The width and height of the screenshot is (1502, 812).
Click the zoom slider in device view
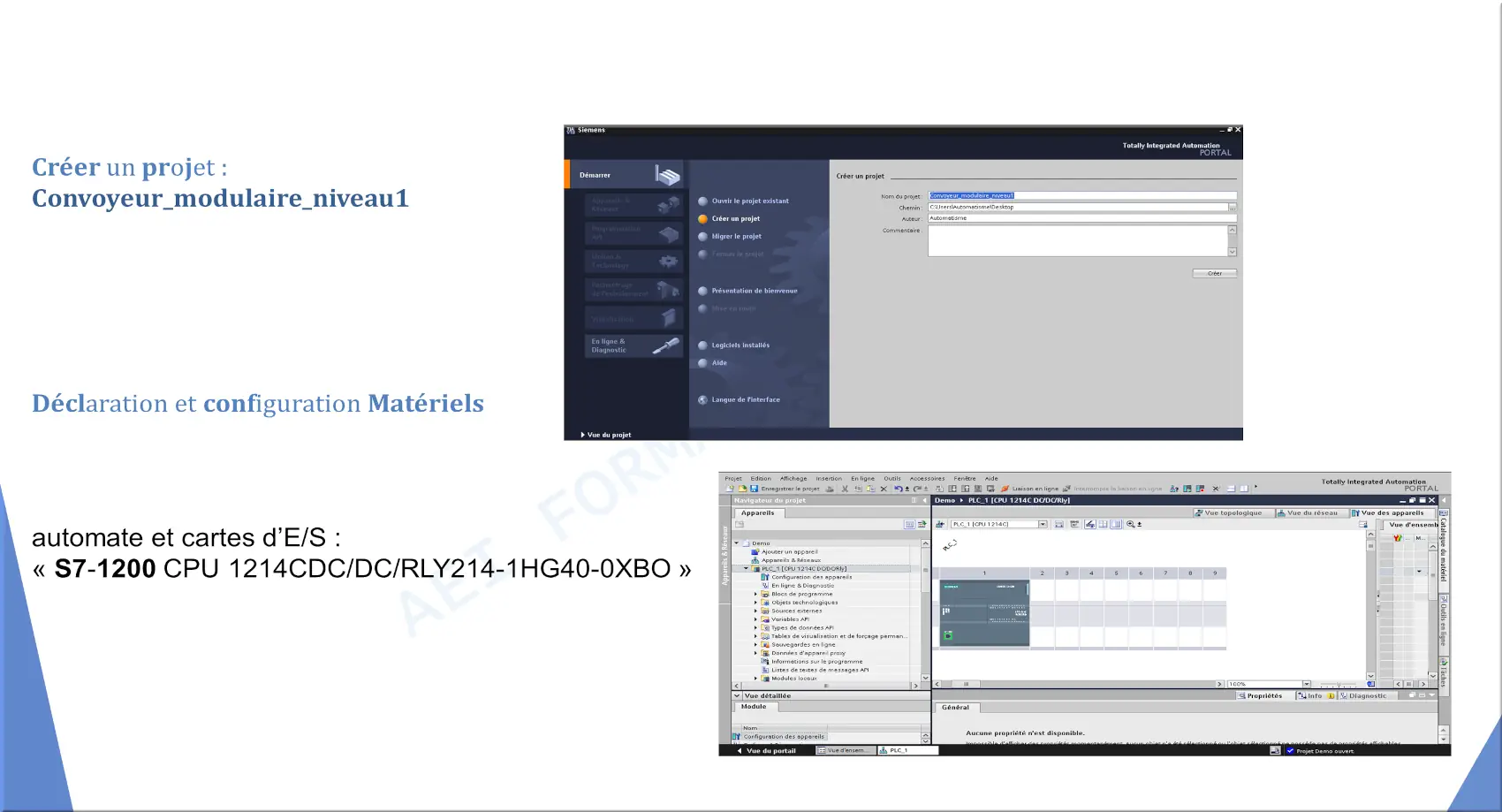tap(1338, 685)
